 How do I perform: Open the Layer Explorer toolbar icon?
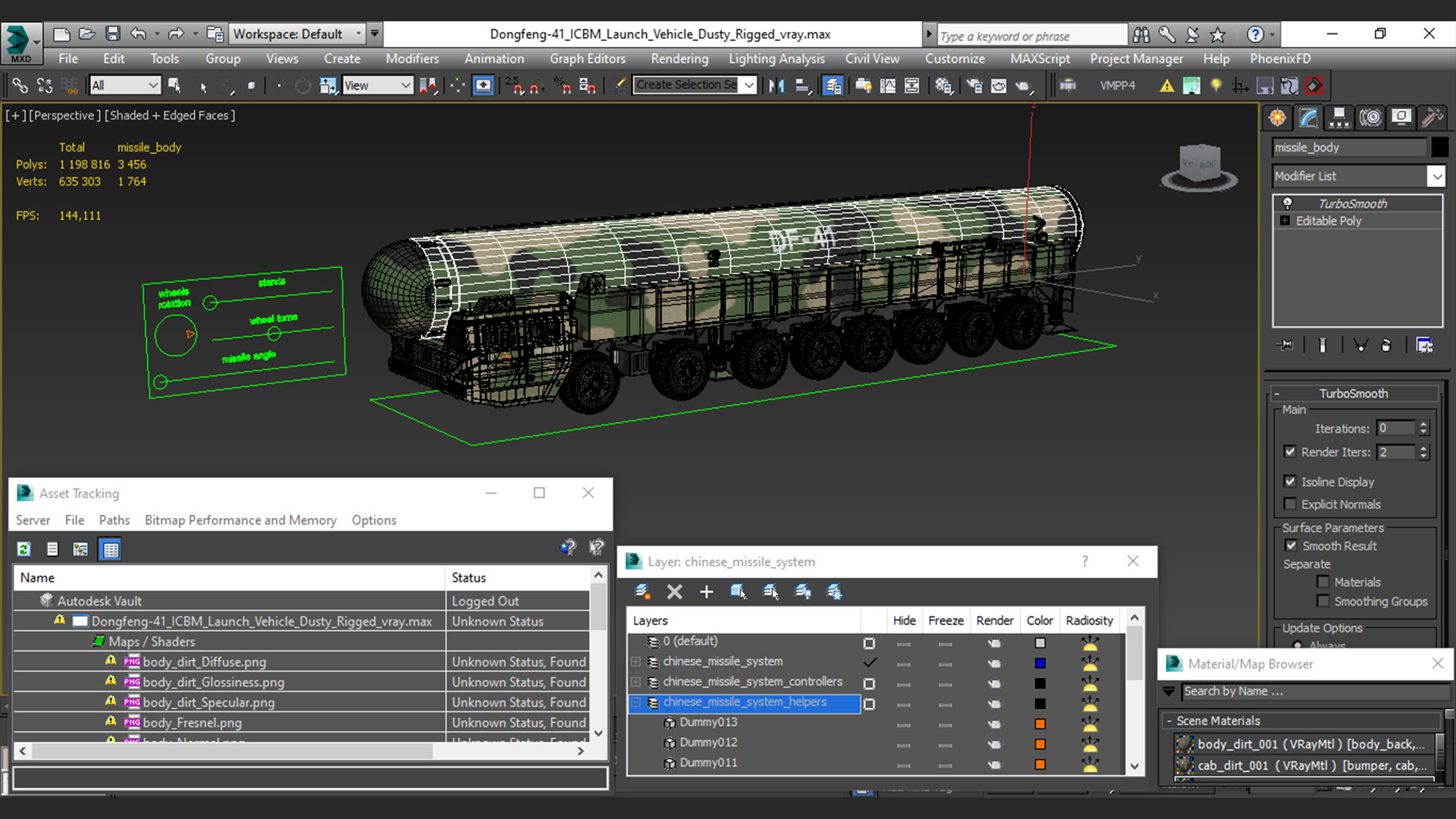click(x=833, y=86)
